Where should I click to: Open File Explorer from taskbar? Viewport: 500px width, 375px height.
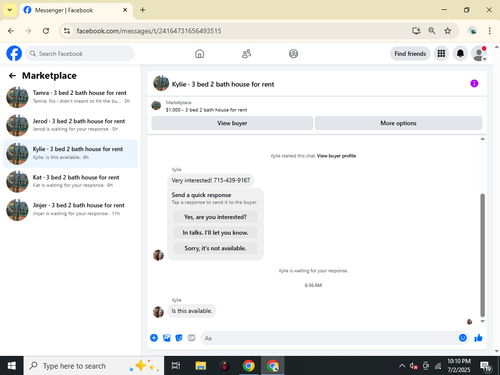[201, 366]
